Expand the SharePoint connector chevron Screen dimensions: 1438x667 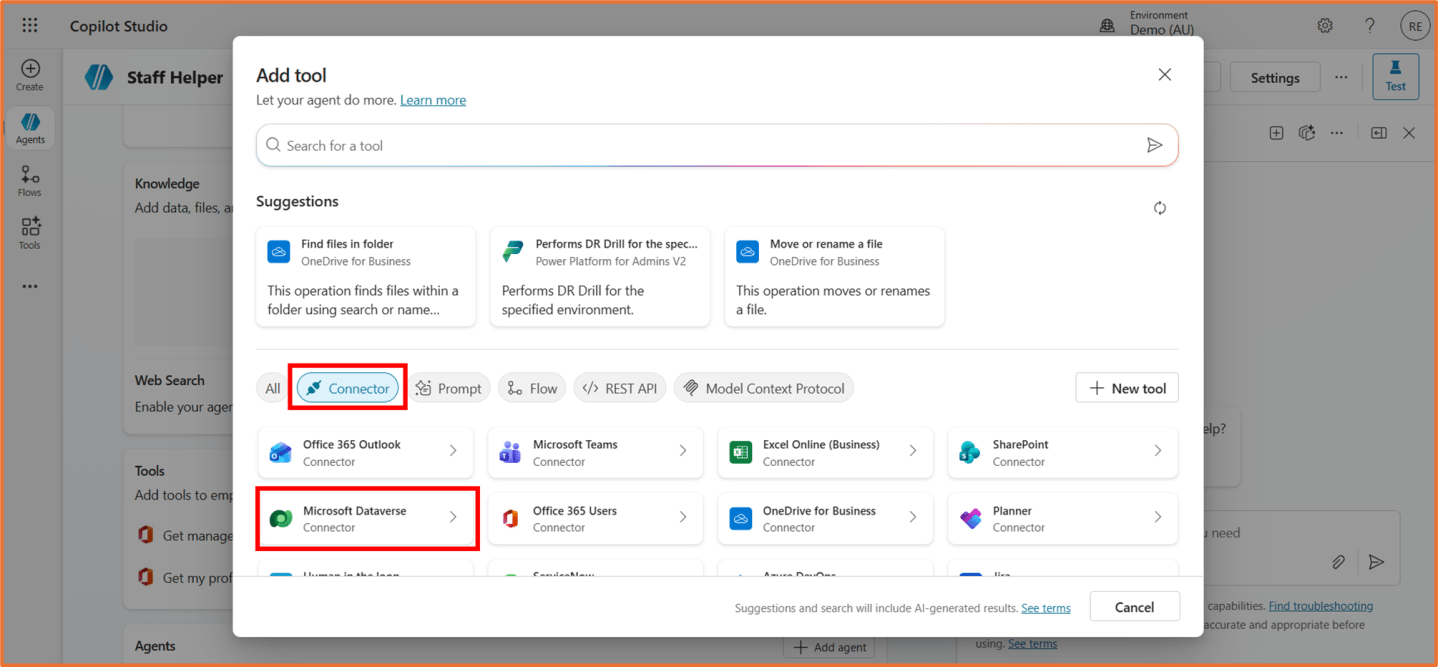[x=1157, y=452]
